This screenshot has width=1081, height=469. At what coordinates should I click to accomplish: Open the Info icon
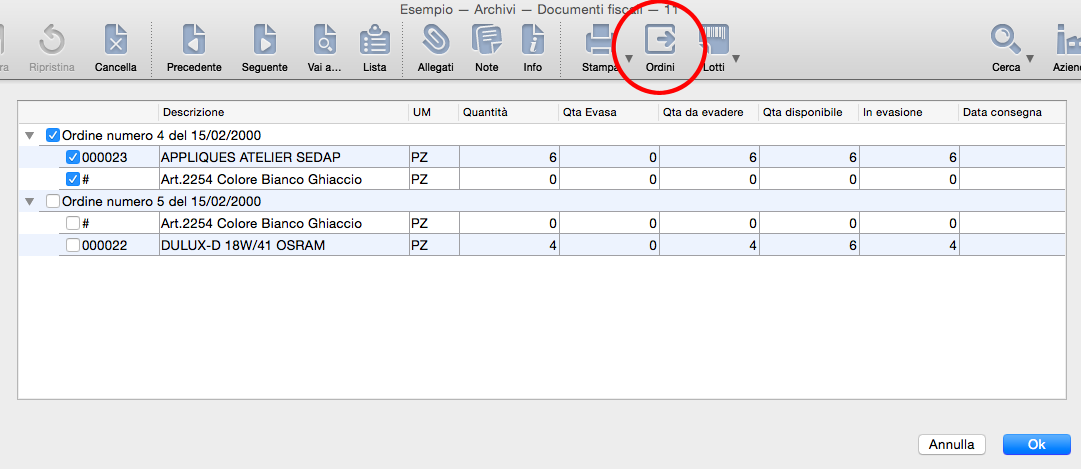(x=533, y=42)
